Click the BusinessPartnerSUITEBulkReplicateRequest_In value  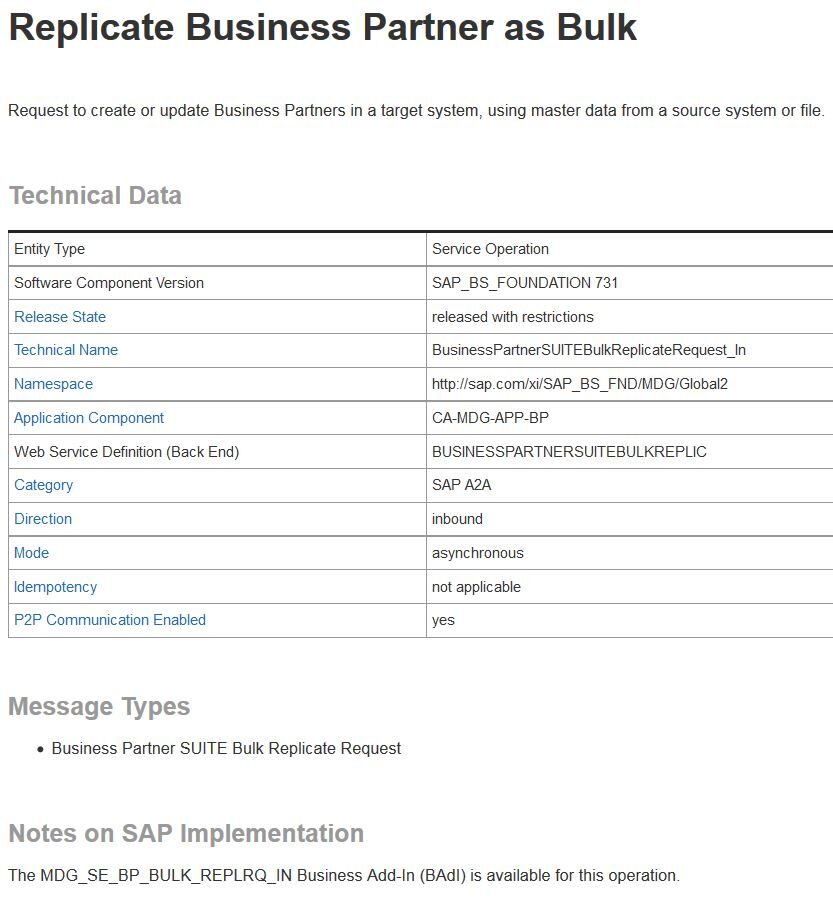(588, 350)
